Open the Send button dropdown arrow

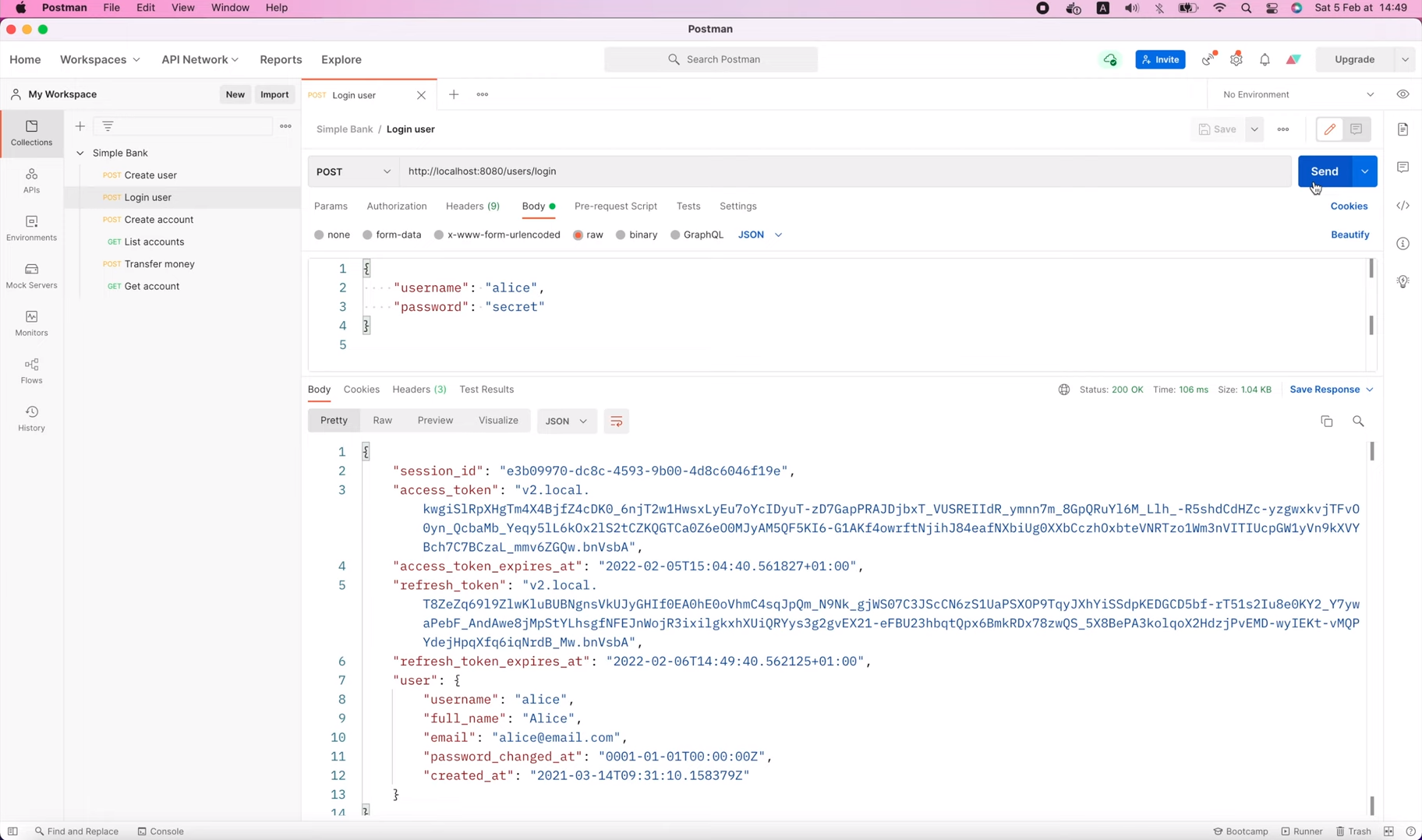pos(1364,171)
